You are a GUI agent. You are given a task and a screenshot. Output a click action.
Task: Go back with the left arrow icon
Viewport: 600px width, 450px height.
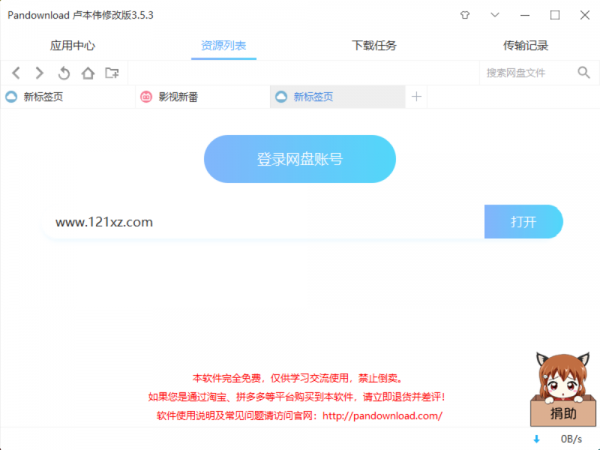pos(16,73)
